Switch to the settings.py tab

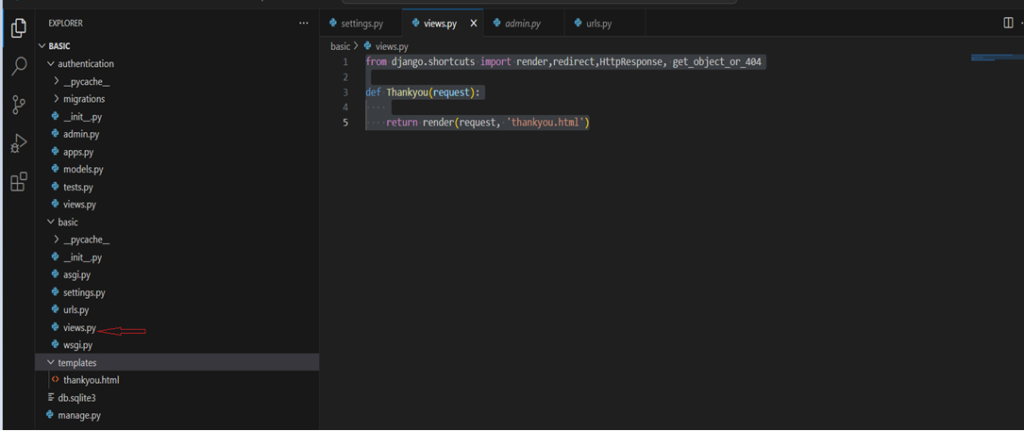coord(362,23)
